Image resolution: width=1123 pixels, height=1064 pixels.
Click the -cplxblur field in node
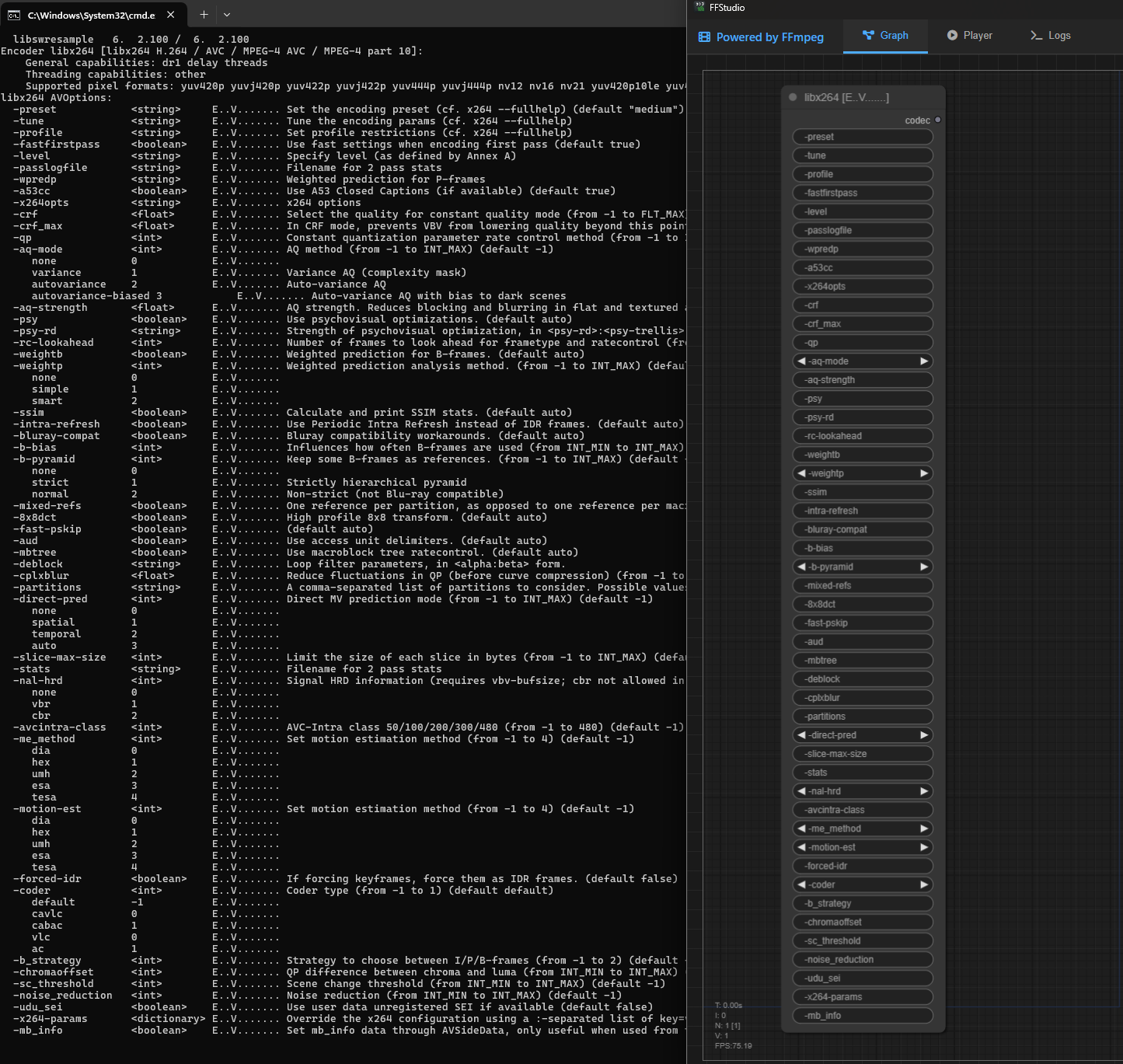(863, 697)
